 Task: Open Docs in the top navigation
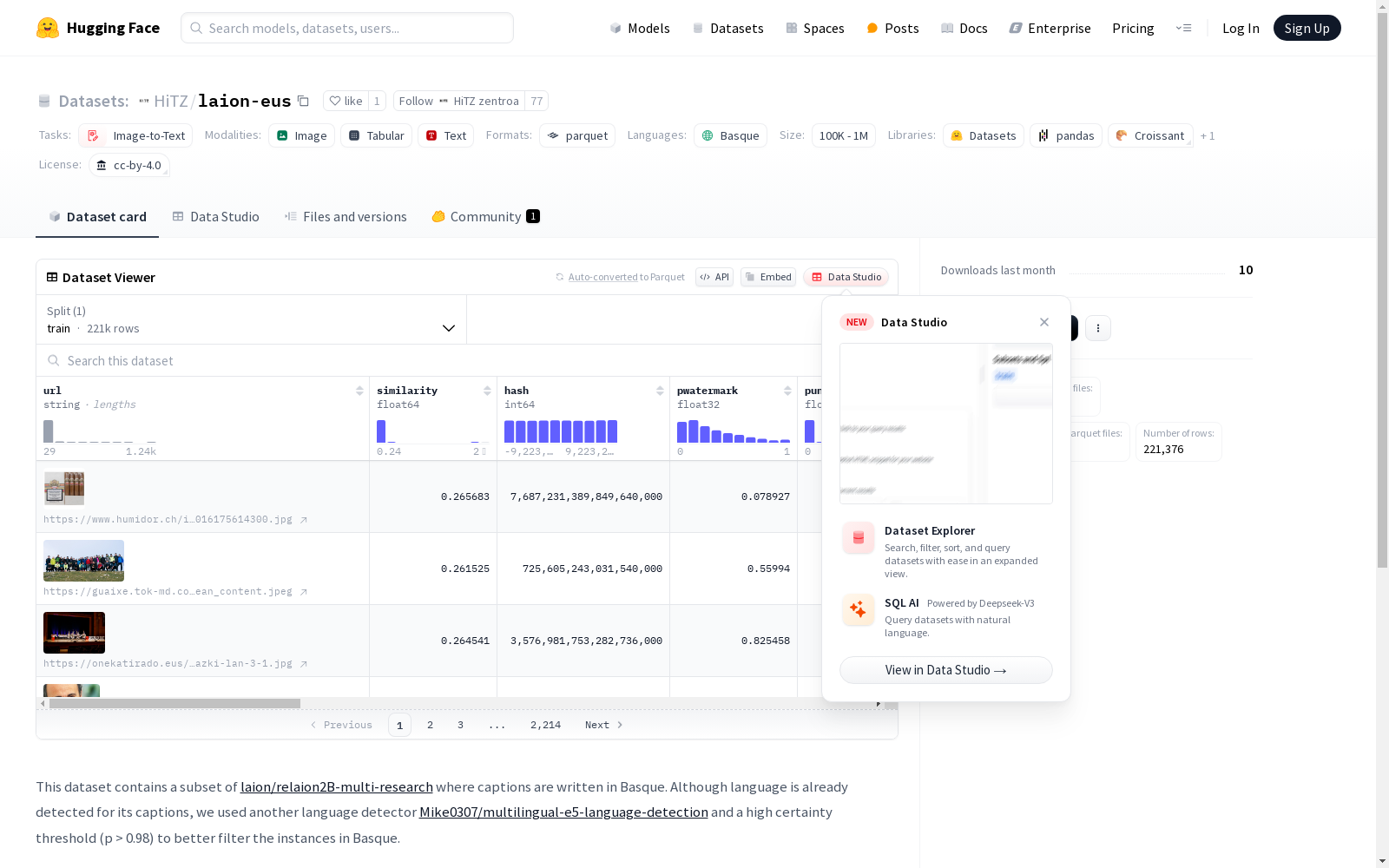(x=964, y=28)
